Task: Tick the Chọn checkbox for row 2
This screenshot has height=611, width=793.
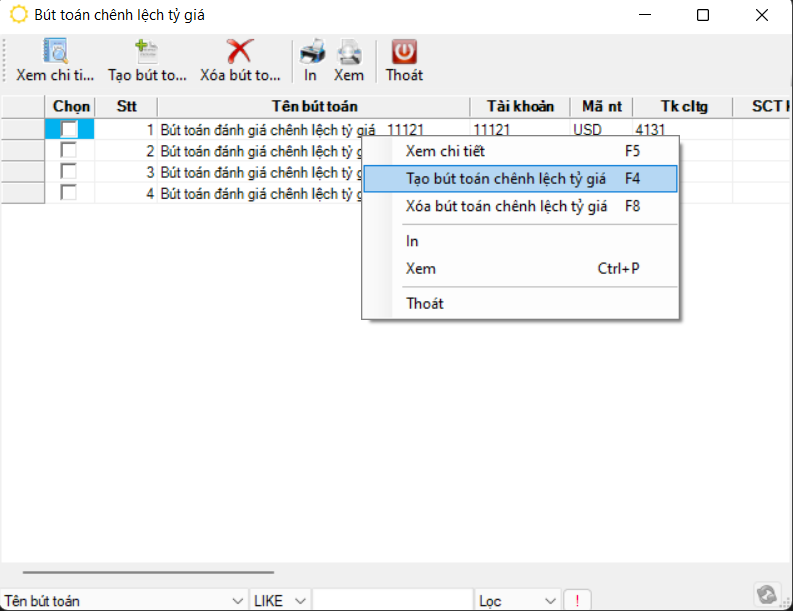Action: [69, 150]
